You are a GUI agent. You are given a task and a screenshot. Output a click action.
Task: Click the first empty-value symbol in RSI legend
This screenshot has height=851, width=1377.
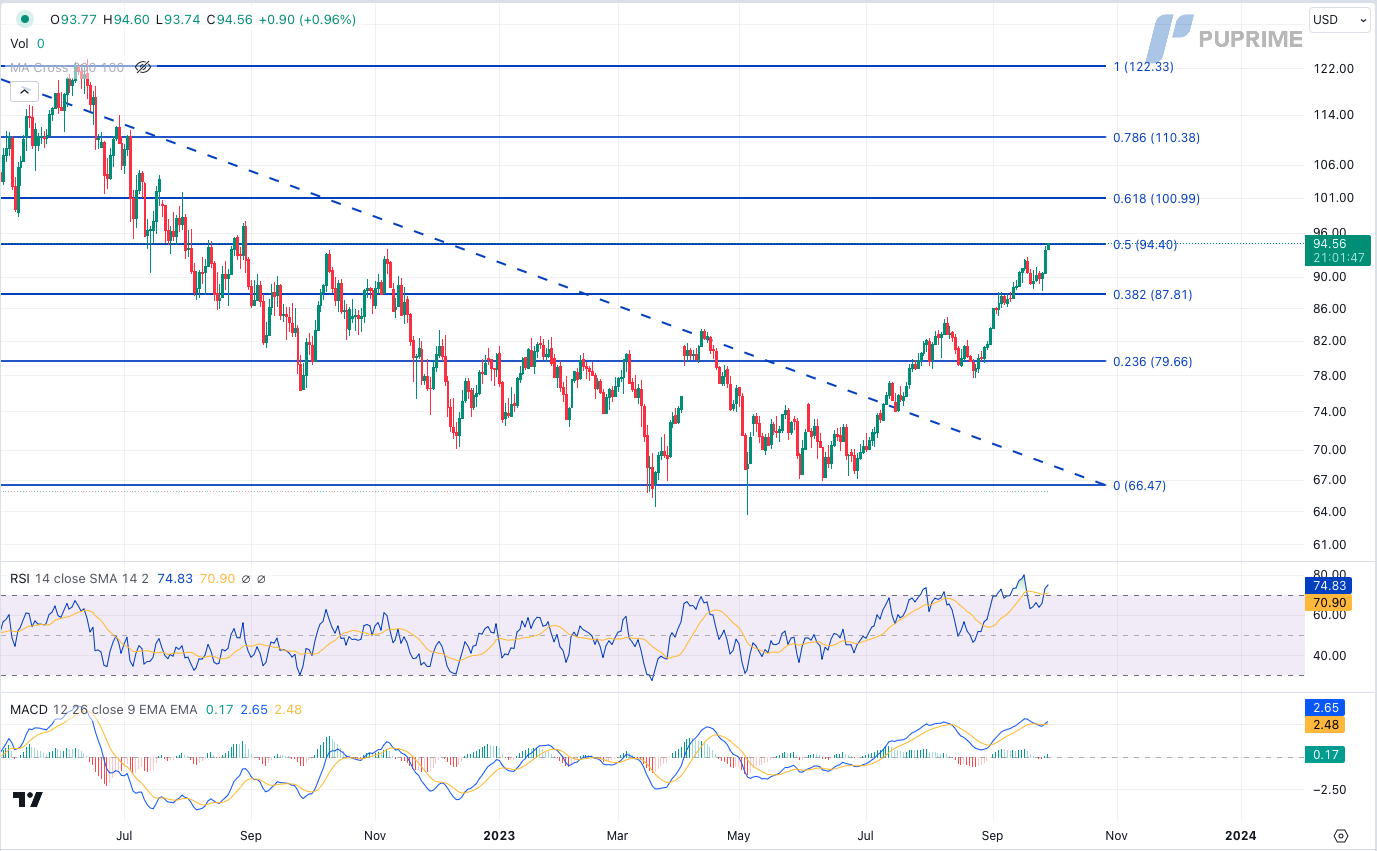point(245,578)
